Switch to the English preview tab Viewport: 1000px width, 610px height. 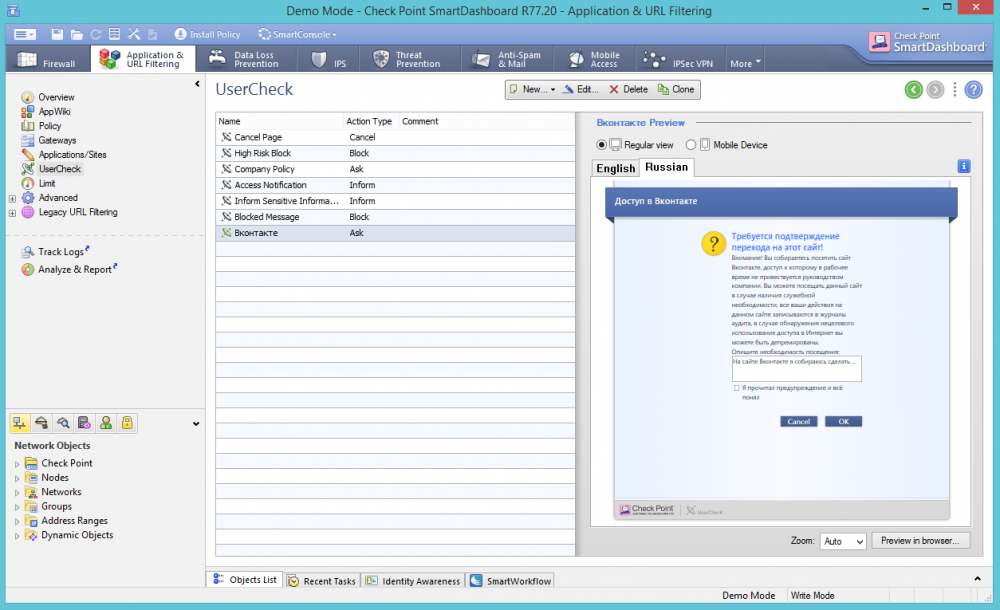click(615, 168)
